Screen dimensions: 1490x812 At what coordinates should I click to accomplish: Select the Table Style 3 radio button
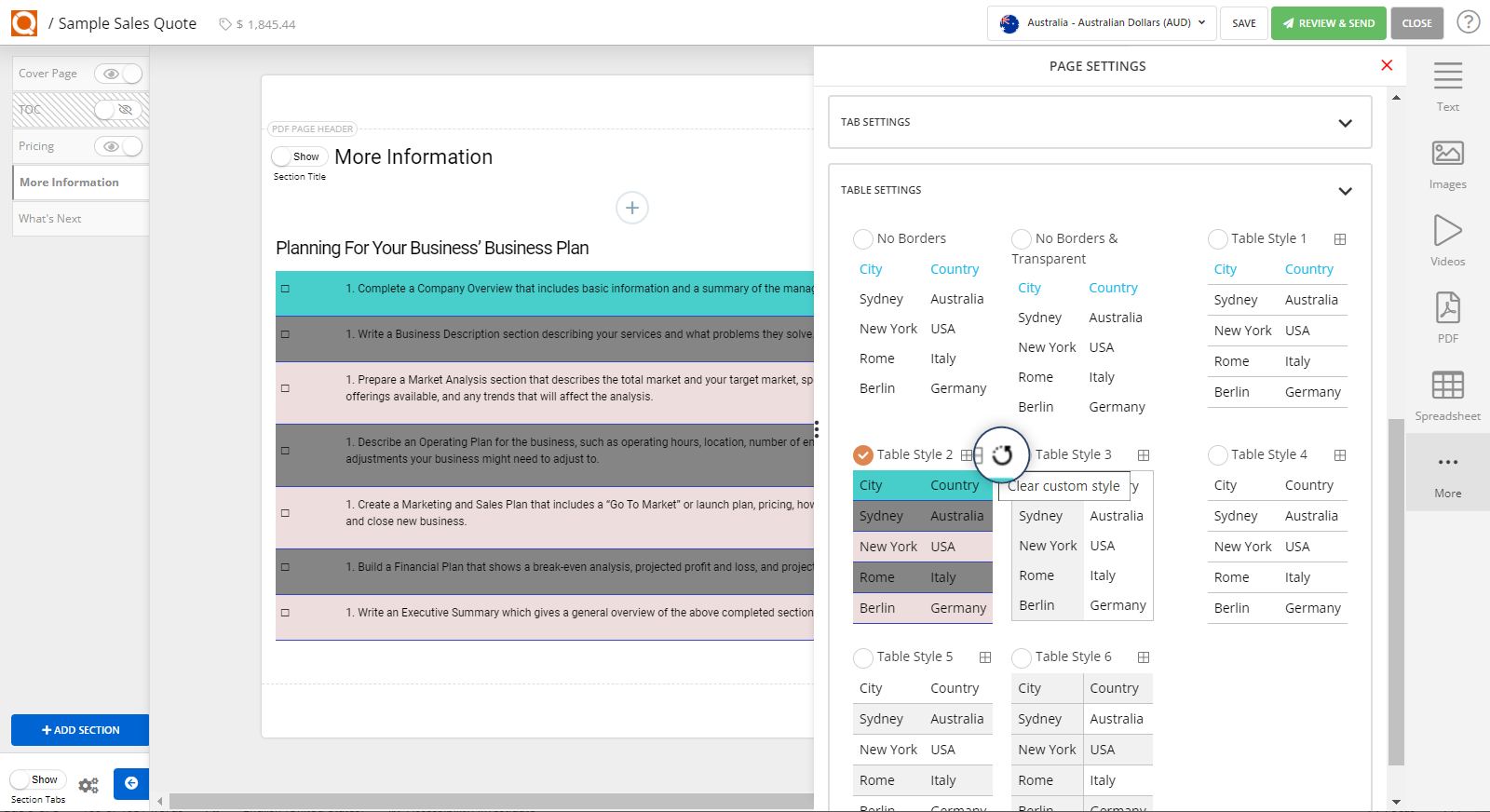1022,455
